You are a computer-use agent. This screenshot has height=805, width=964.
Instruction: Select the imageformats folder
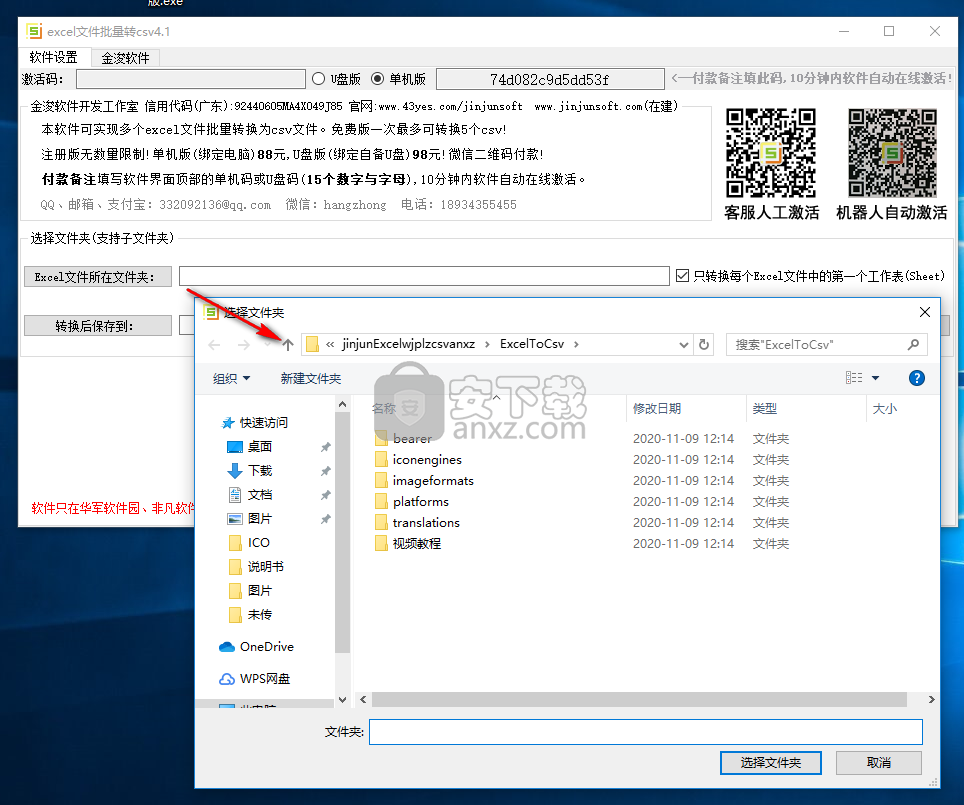pos(433,480)
